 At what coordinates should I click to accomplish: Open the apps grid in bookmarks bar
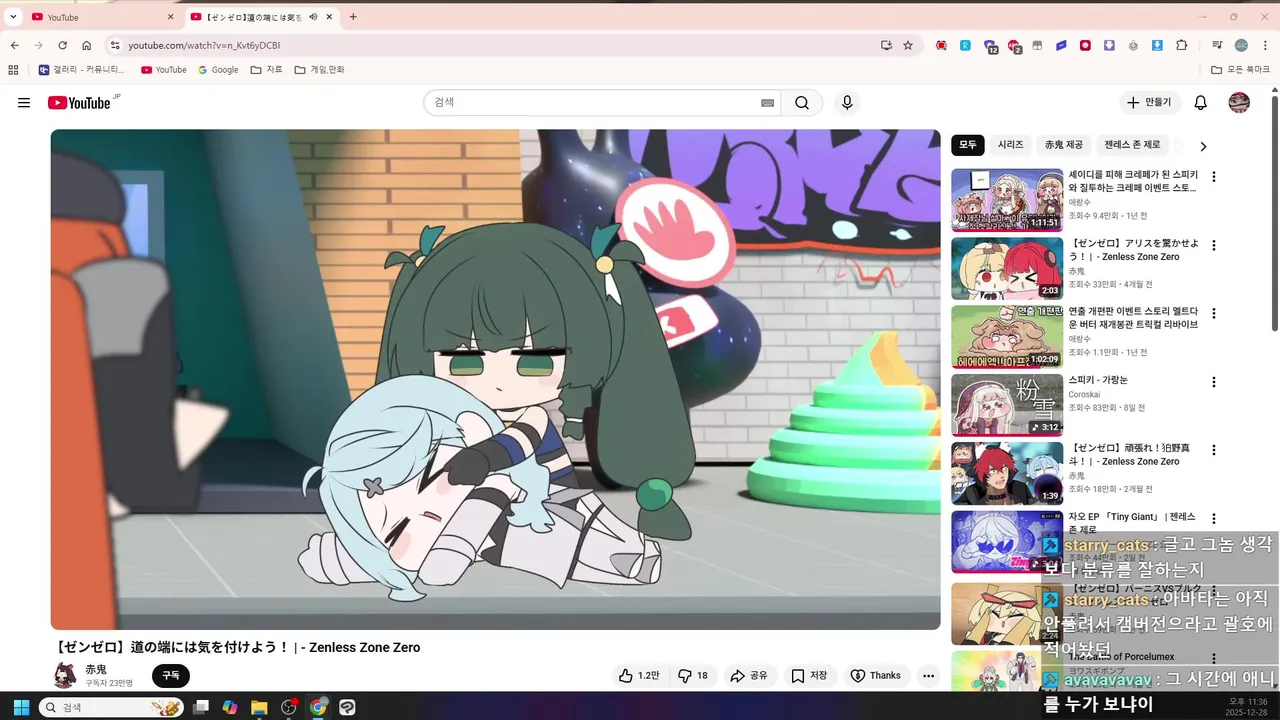click(x=13, y=70)
